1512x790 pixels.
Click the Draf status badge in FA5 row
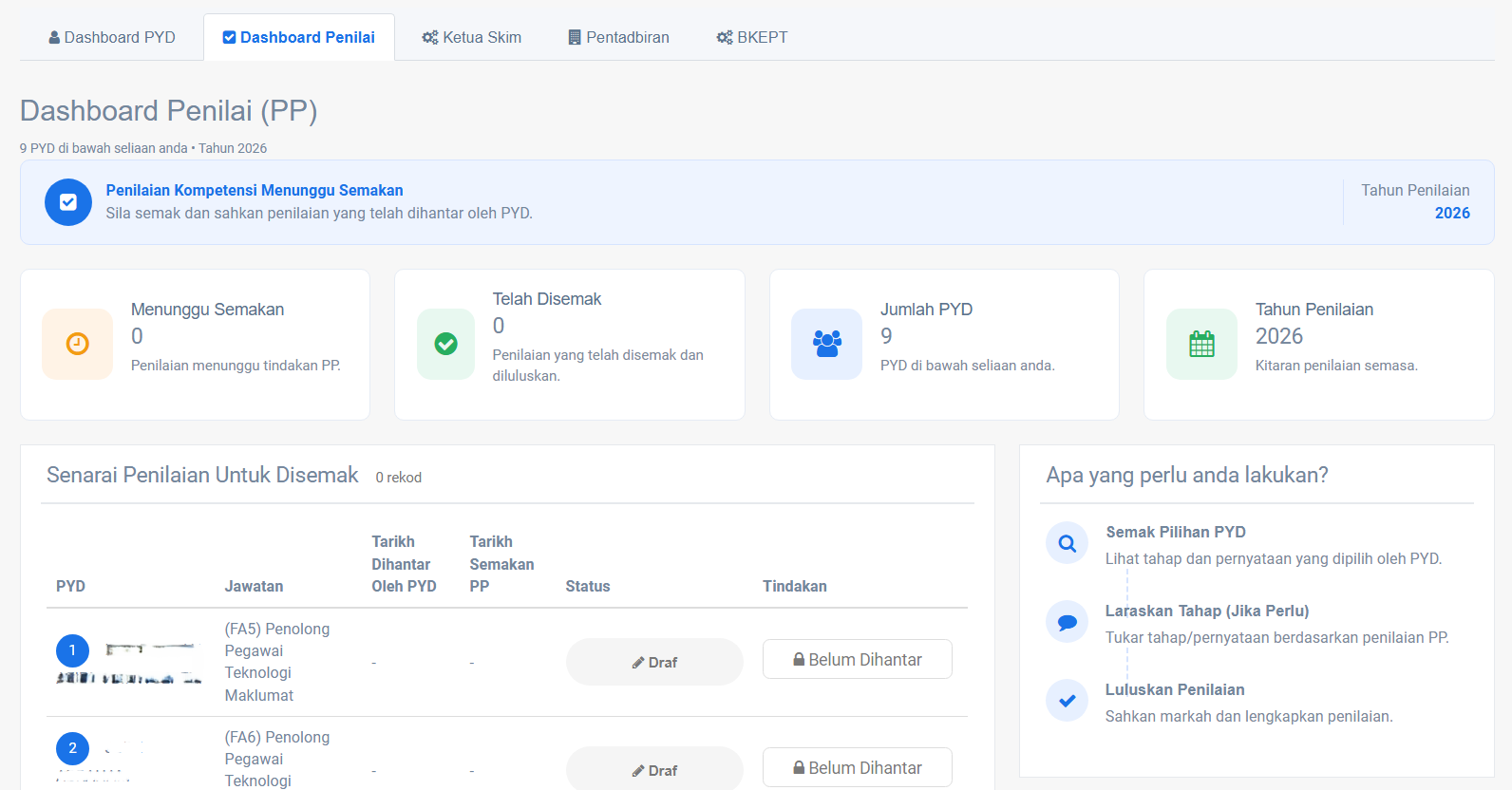(x=654, y=662)
